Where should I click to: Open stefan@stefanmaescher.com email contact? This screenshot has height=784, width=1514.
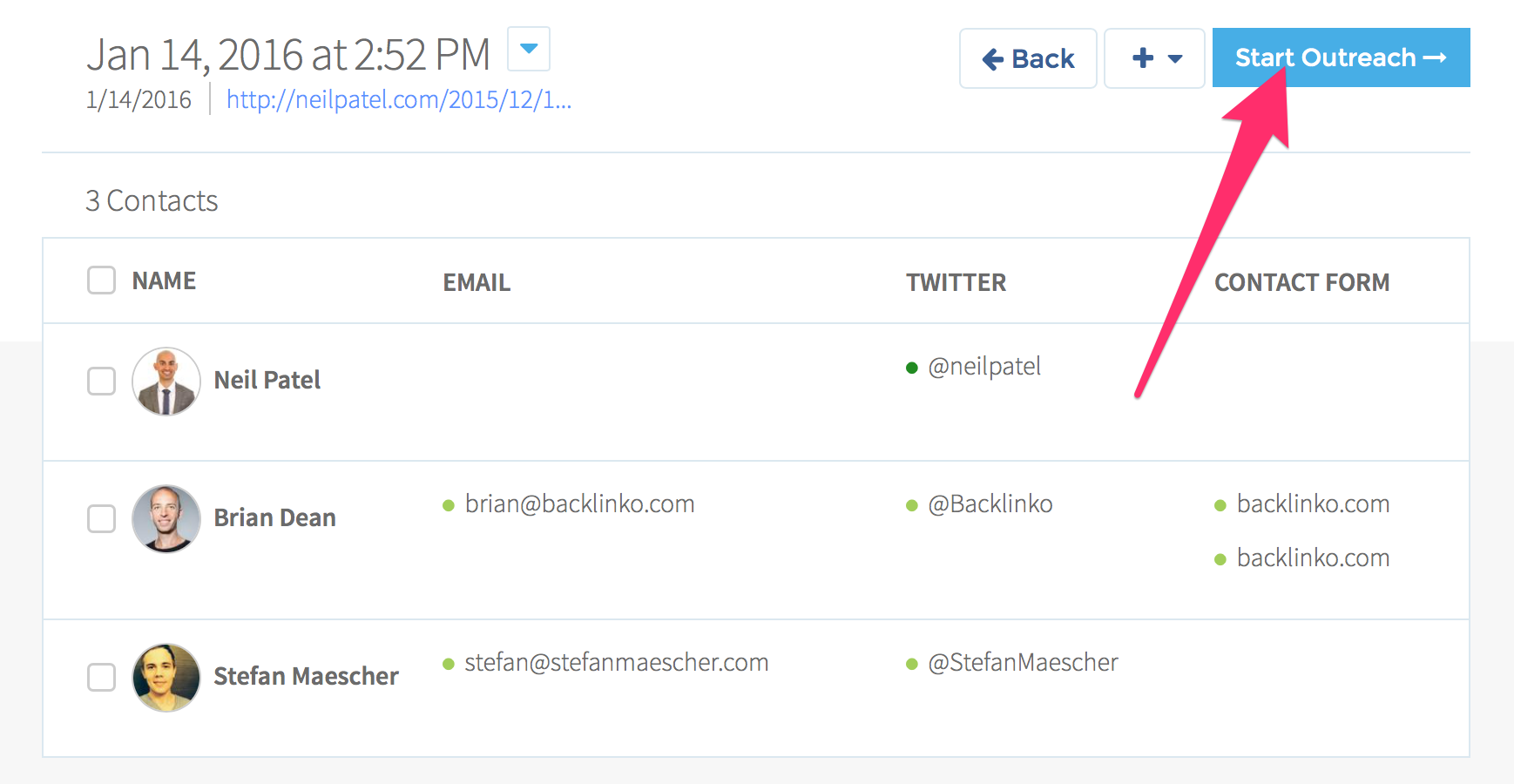tap(617, 663)
